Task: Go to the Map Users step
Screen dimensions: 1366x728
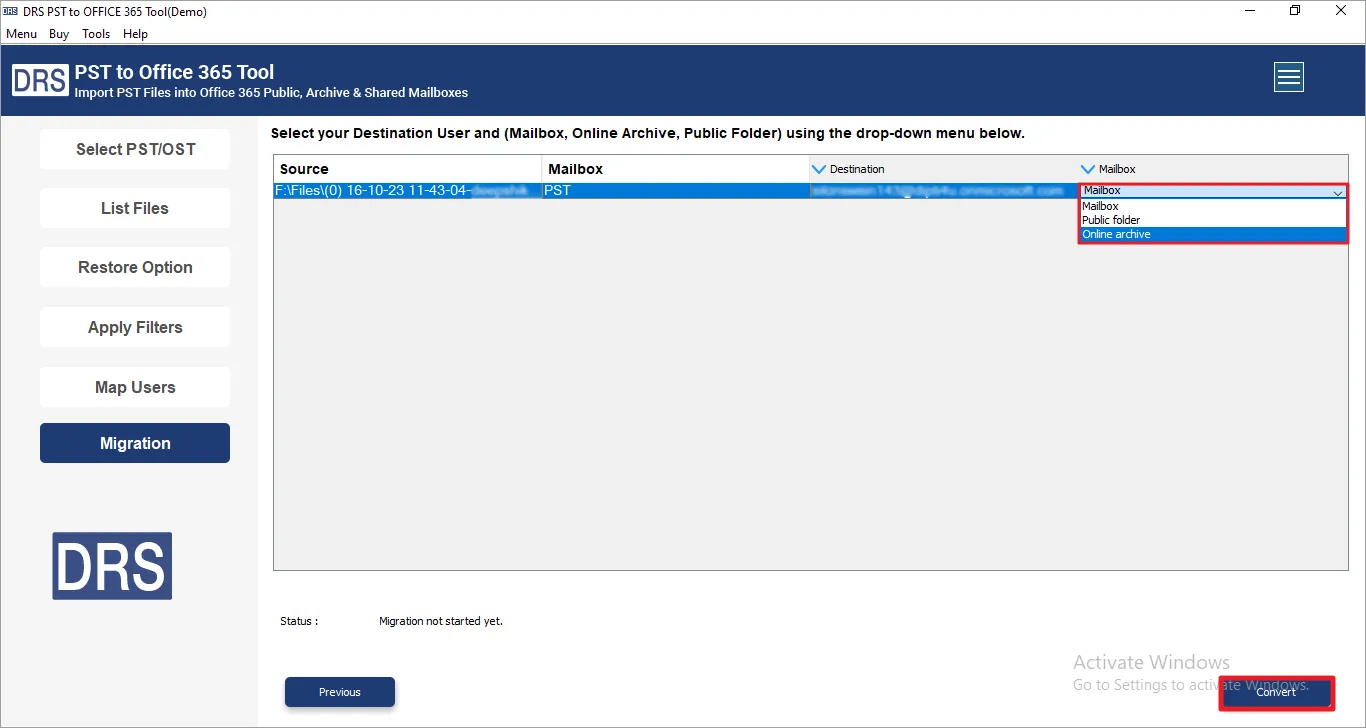Action: point(135,387)
